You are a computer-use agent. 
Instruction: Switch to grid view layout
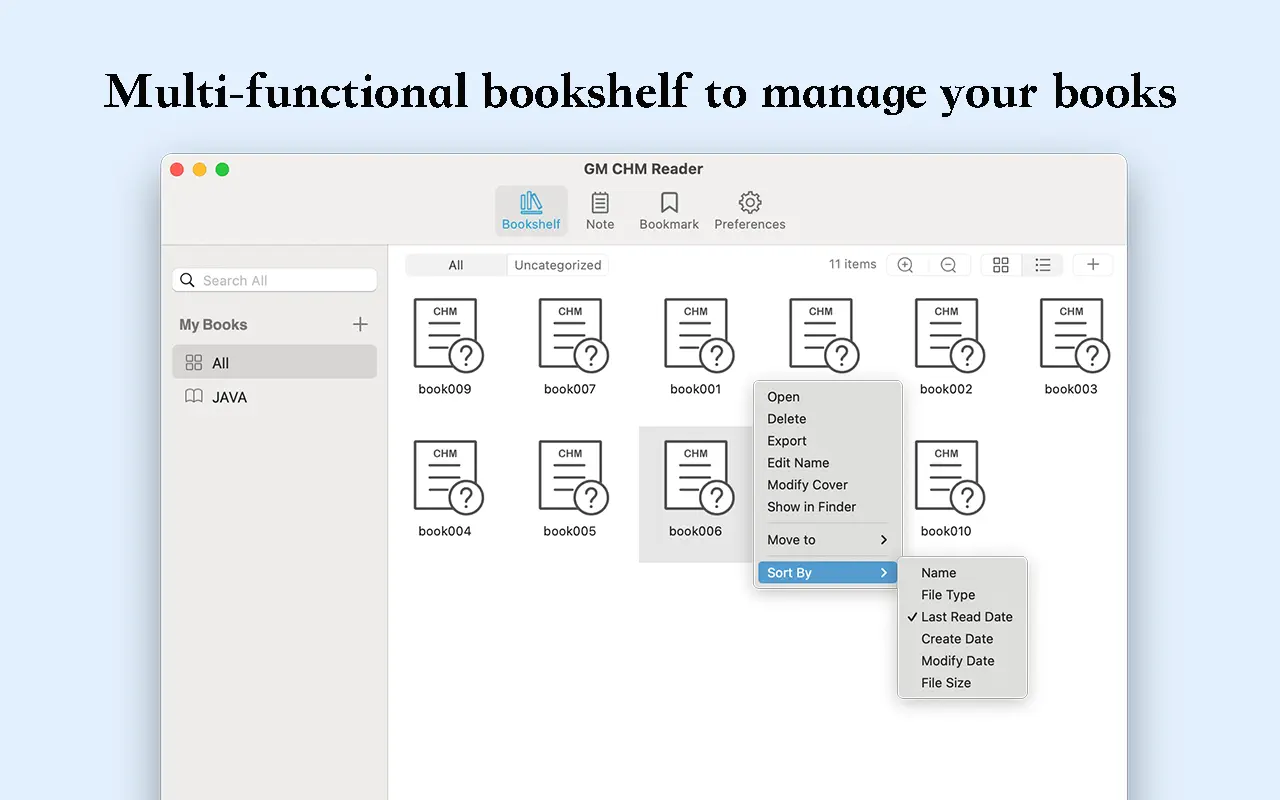(1001, 265)
